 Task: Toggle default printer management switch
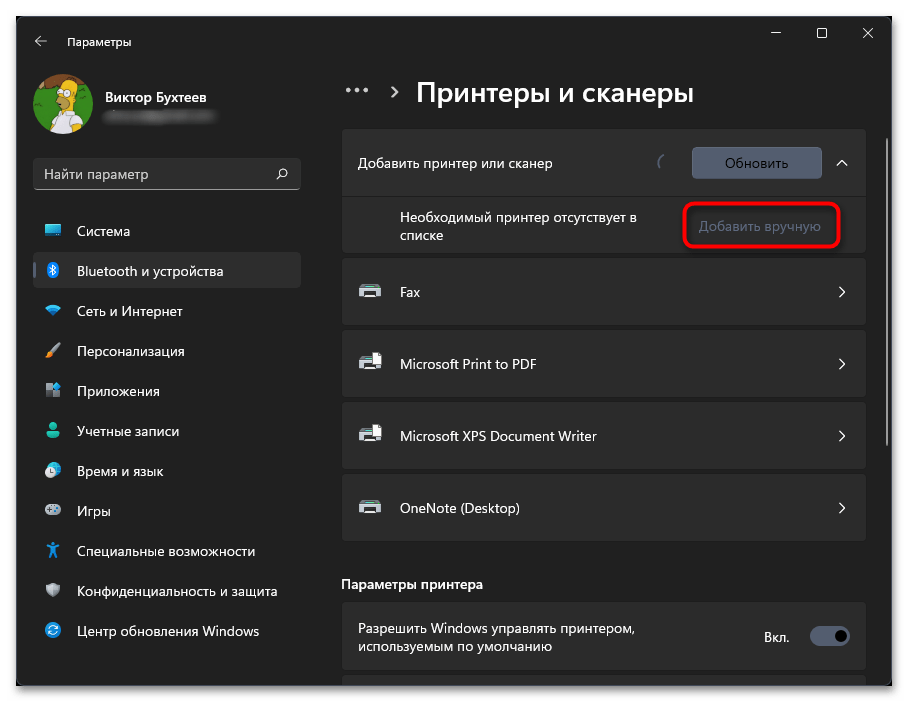pyautogui.click(x=829, y=636)
